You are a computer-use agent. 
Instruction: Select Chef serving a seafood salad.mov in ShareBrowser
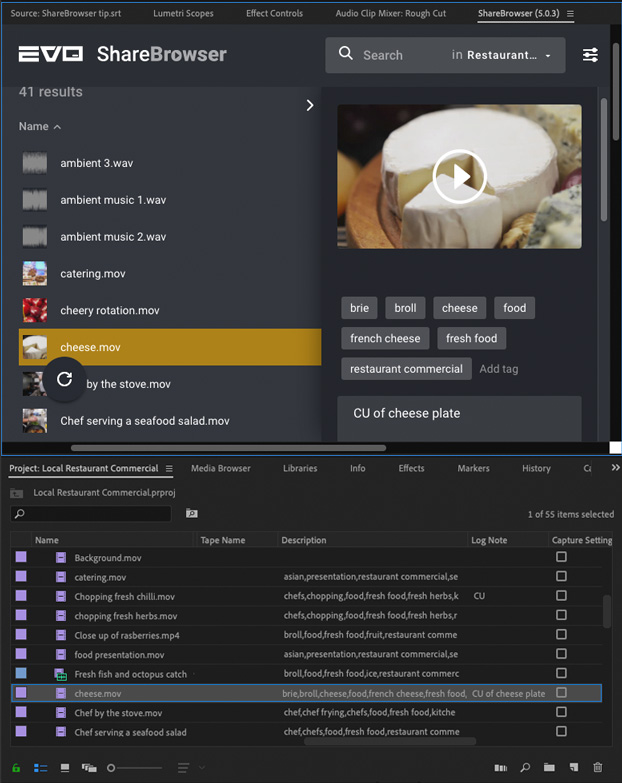coord(170,421)
